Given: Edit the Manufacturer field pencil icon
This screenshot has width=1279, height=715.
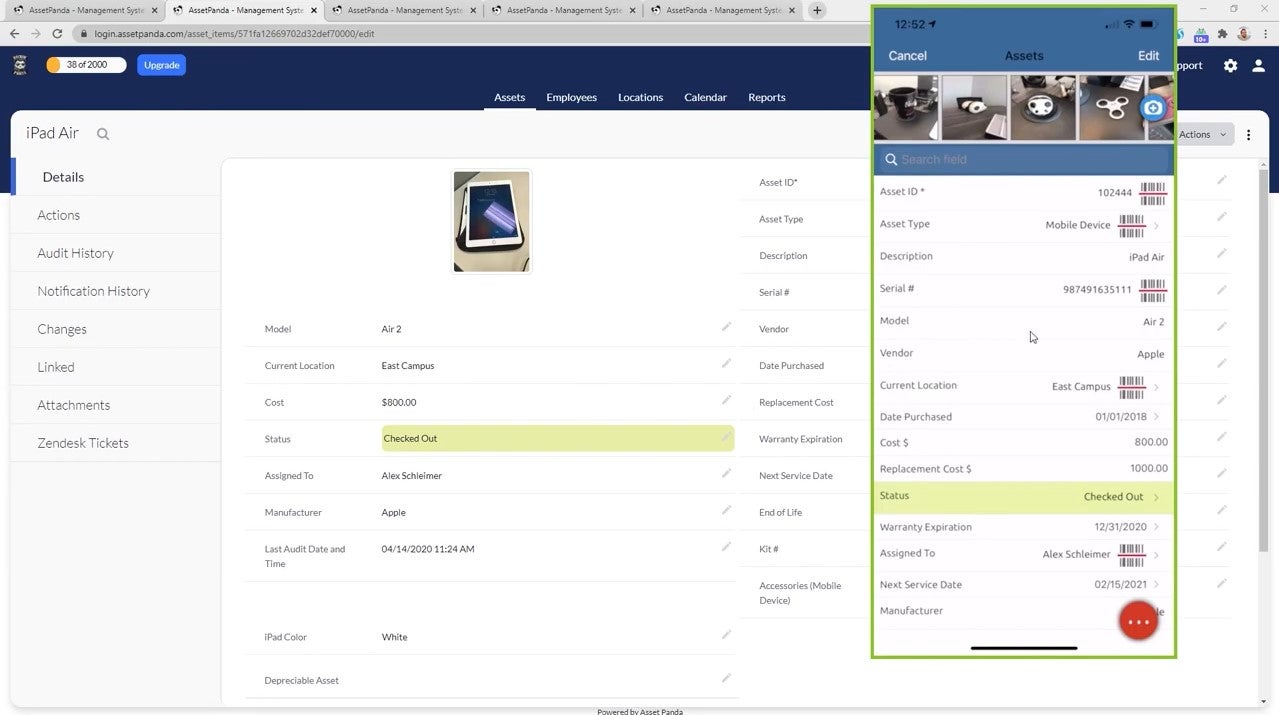Looking at the screenshot, I should point(726,510).
